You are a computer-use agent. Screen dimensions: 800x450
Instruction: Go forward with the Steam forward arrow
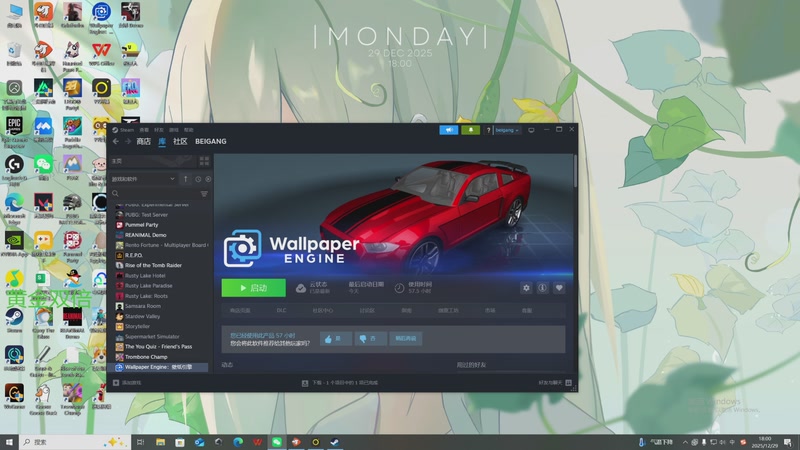128,141
